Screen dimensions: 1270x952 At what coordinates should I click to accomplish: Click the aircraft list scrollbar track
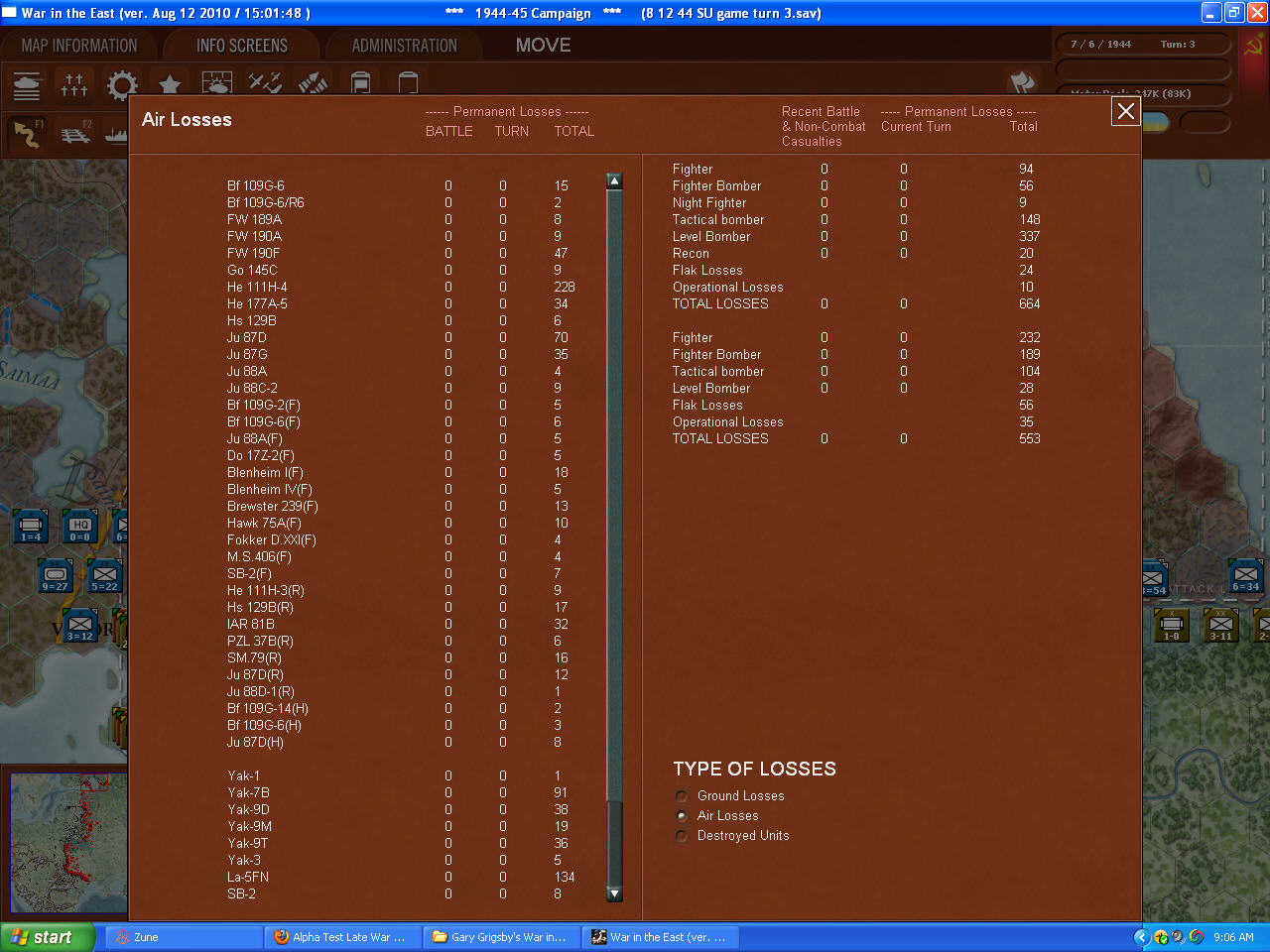(614, 535)
